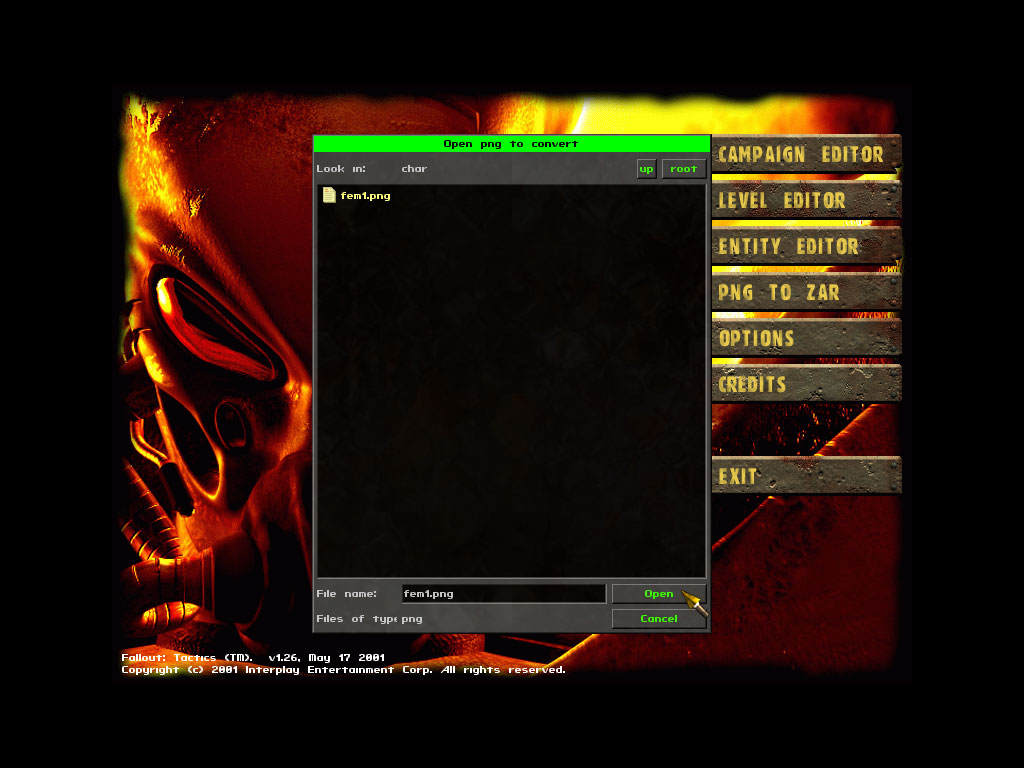Viewport: 1024px width, 768px height.
Task: Open the Campaign Editor menu item
Action: click(x=806, y=154)
